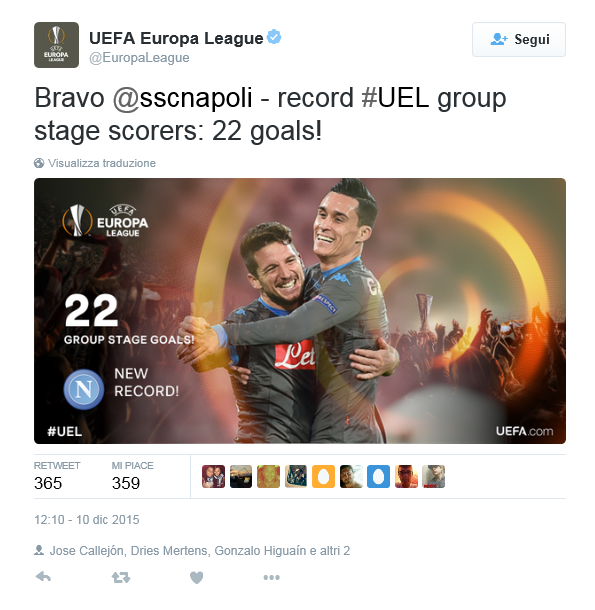Click the @EuropaLeague handle
The width and height of the screenshot is (595, 610).
[139, 58]
